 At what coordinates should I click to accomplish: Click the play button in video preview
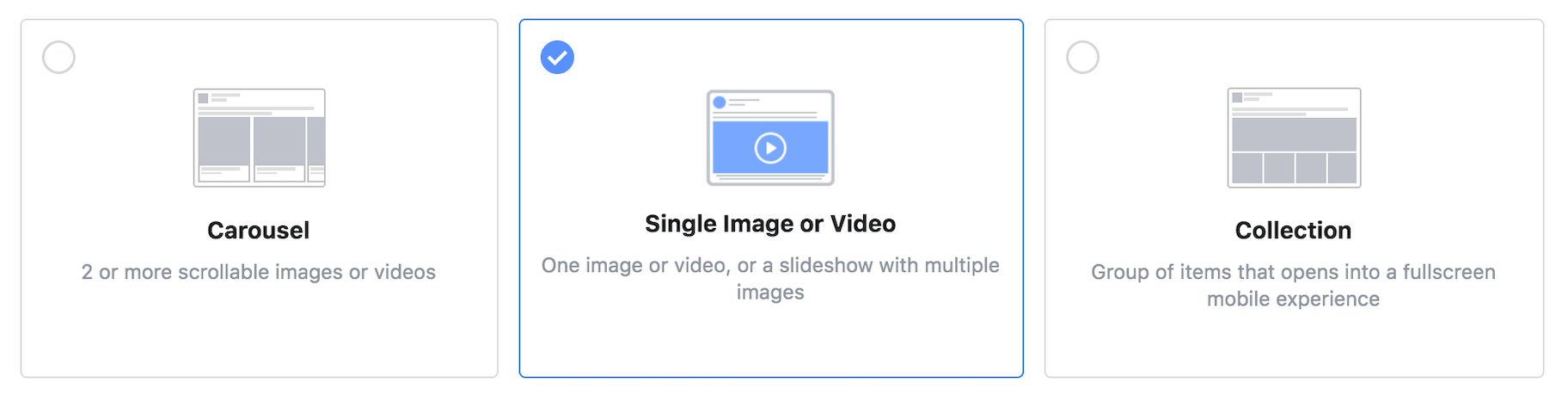[x=770, y=148]
